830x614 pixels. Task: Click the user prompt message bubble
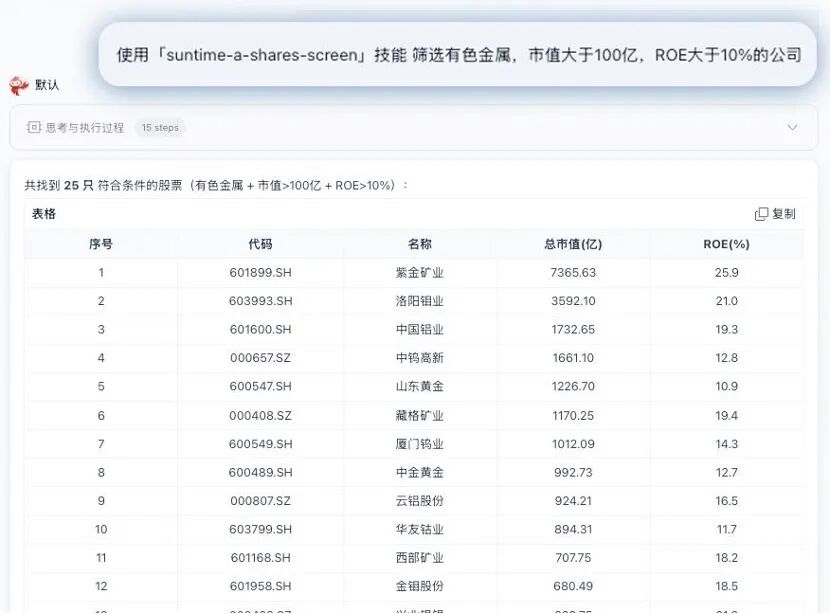click(x=458, y=55)
